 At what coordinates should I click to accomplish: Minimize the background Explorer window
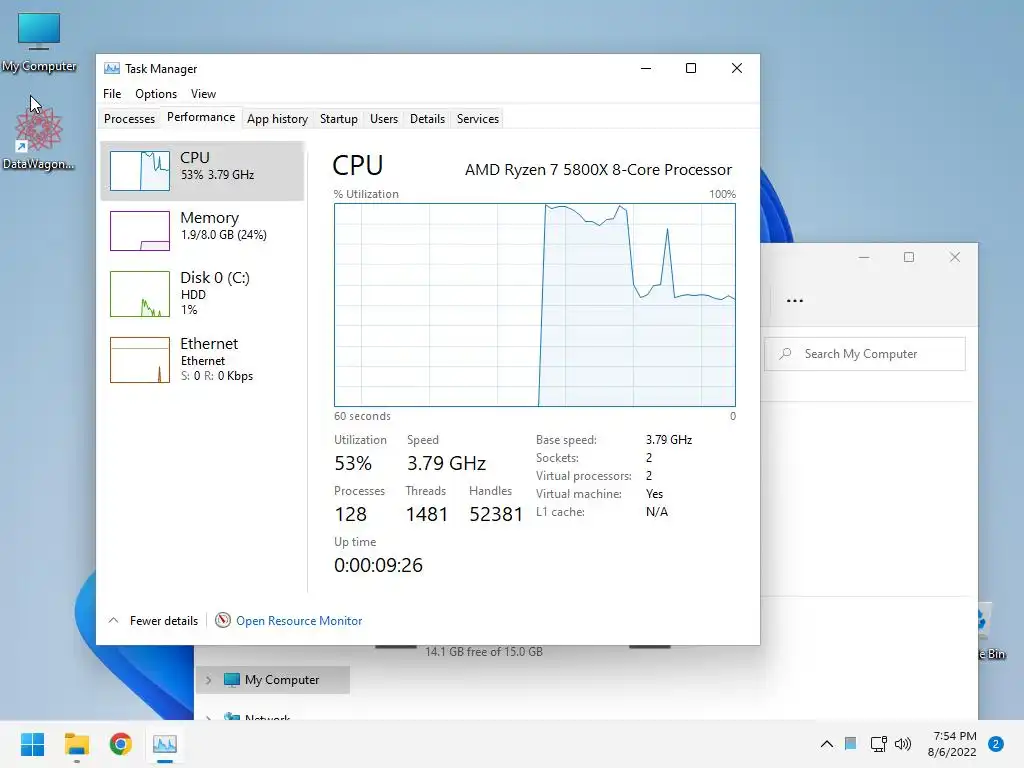pos(864,257)
